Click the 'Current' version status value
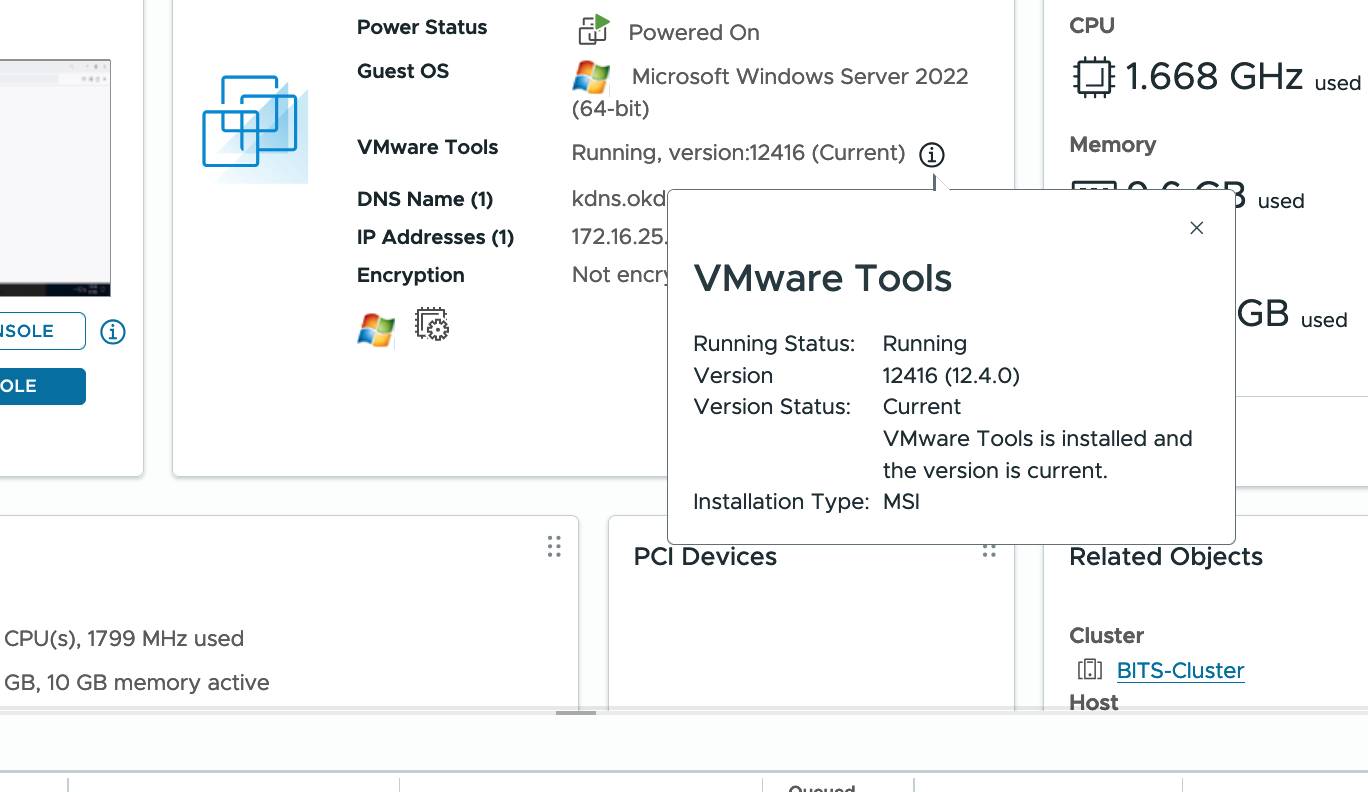 click(x=922, y=407)
